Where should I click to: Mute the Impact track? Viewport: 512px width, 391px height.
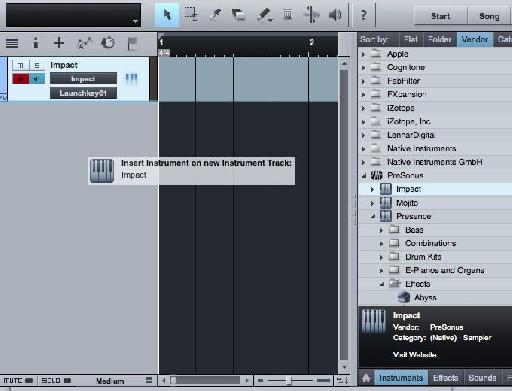[21, 65]
